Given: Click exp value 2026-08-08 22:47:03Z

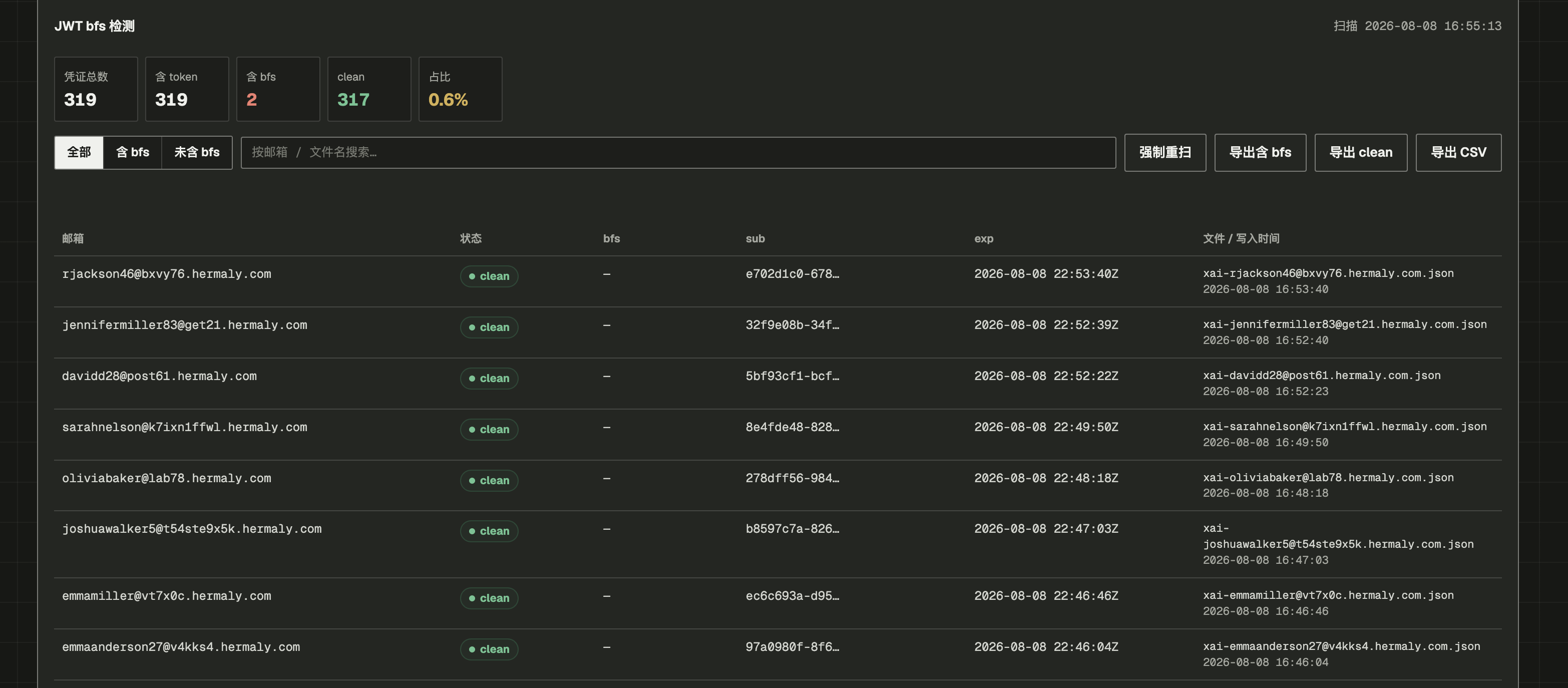Looking at the screenshot, I should point(1046,529).
